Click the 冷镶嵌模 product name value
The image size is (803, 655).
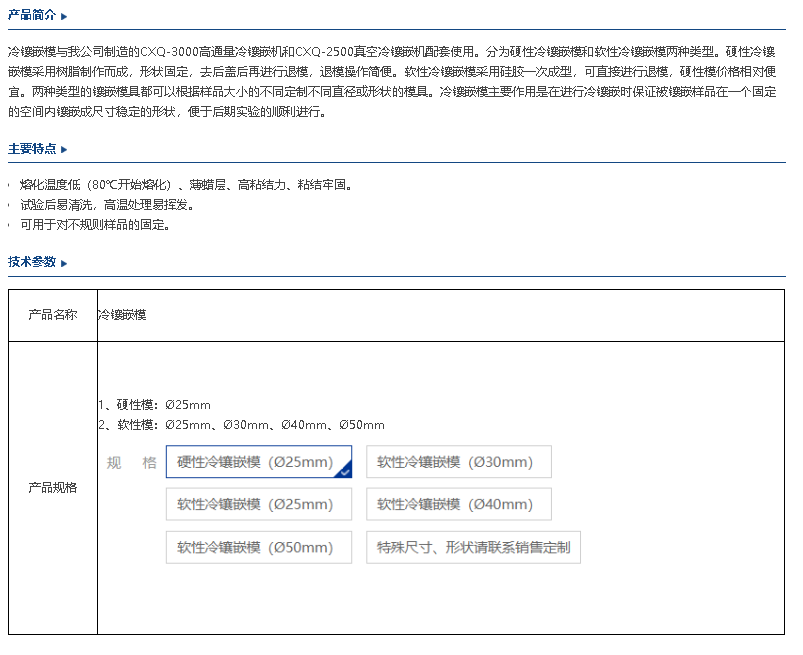coord(122,315)
